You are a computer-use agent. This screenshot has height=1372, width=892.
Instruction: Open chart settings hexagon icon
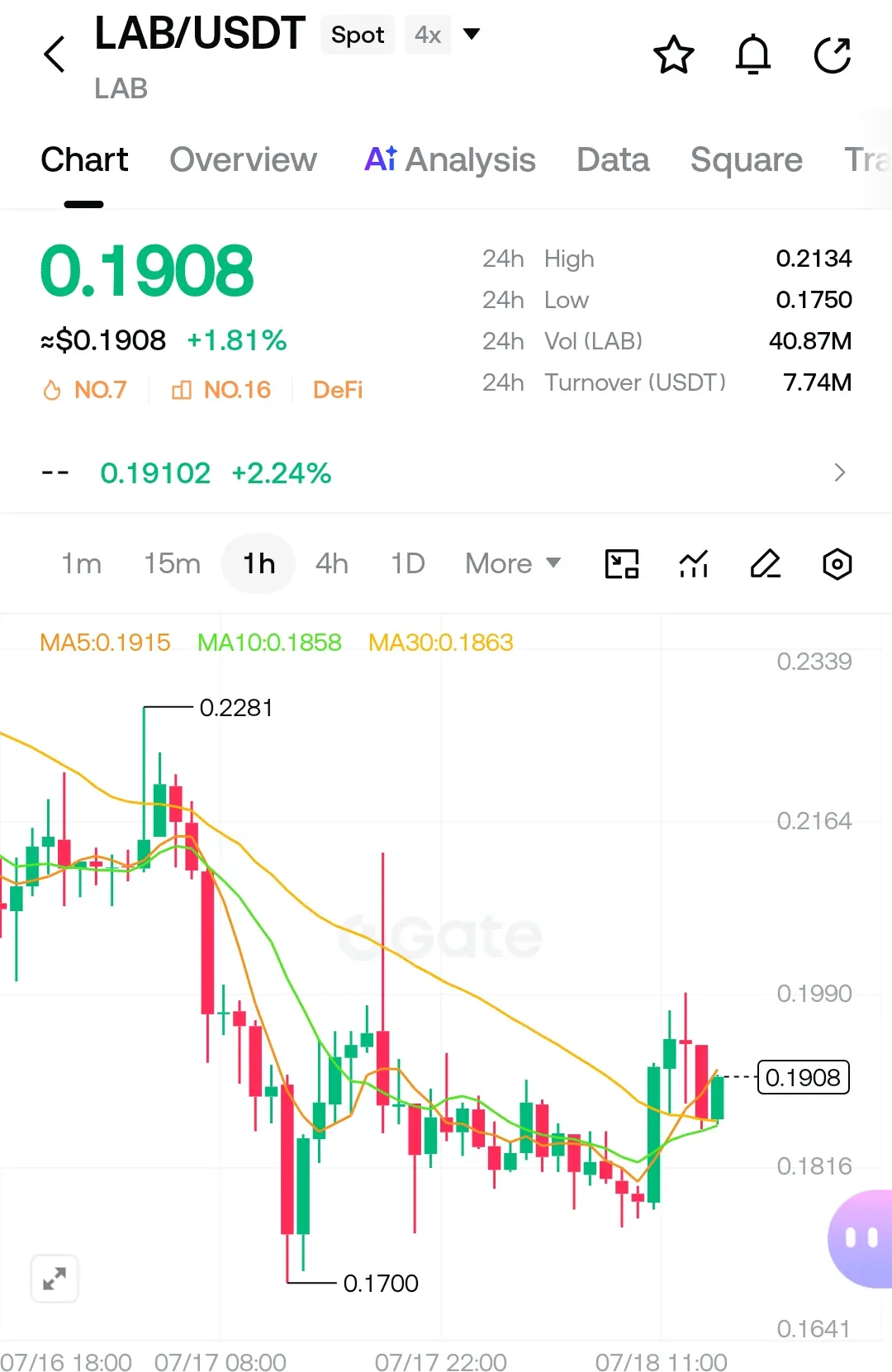837,564
